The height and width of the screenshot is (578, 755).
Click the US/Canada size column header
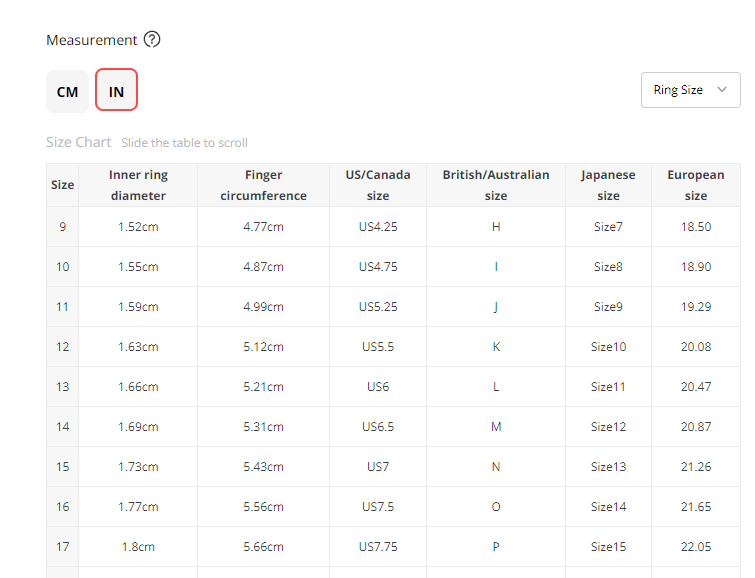click(377, 185)
